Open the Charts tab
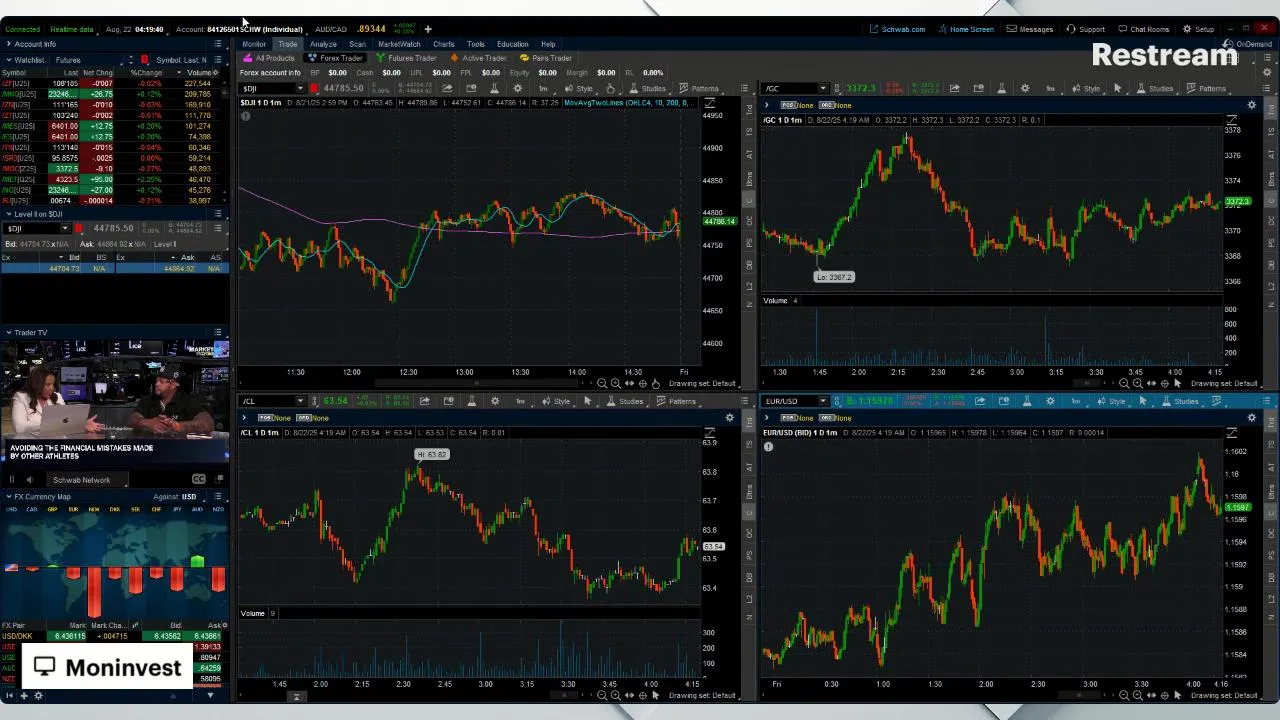Screen dimensions: 1280x720 tap(443, 44)
